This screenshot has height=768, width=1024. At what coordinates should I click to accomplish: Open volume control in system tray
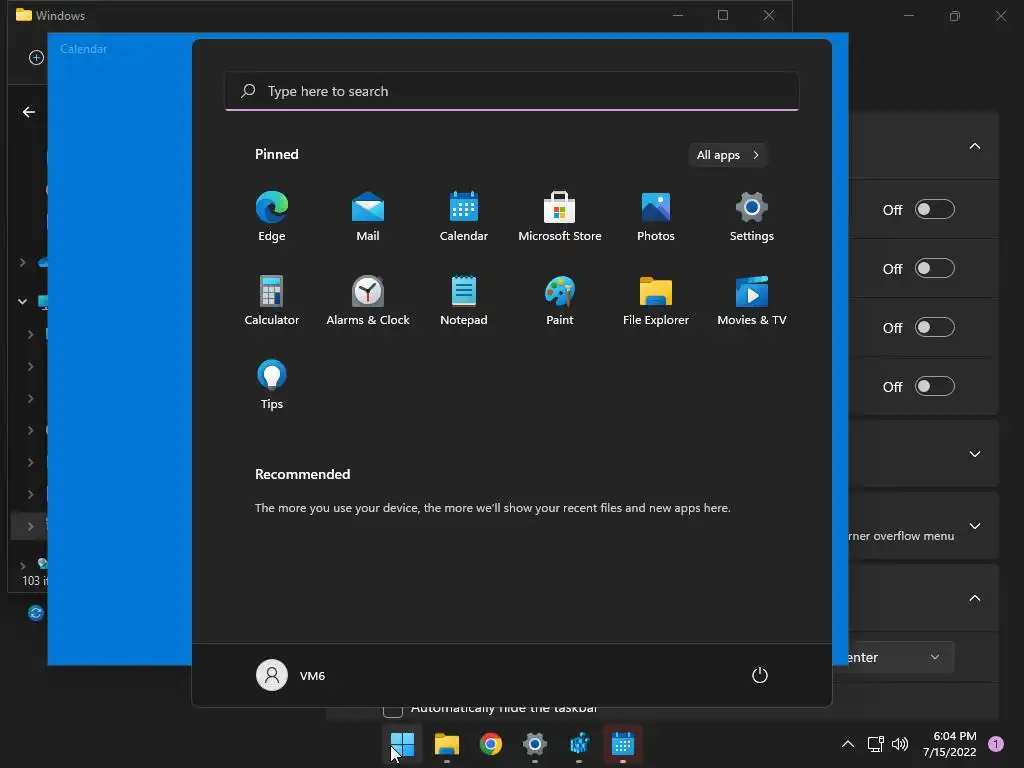(x=900, y=744)
